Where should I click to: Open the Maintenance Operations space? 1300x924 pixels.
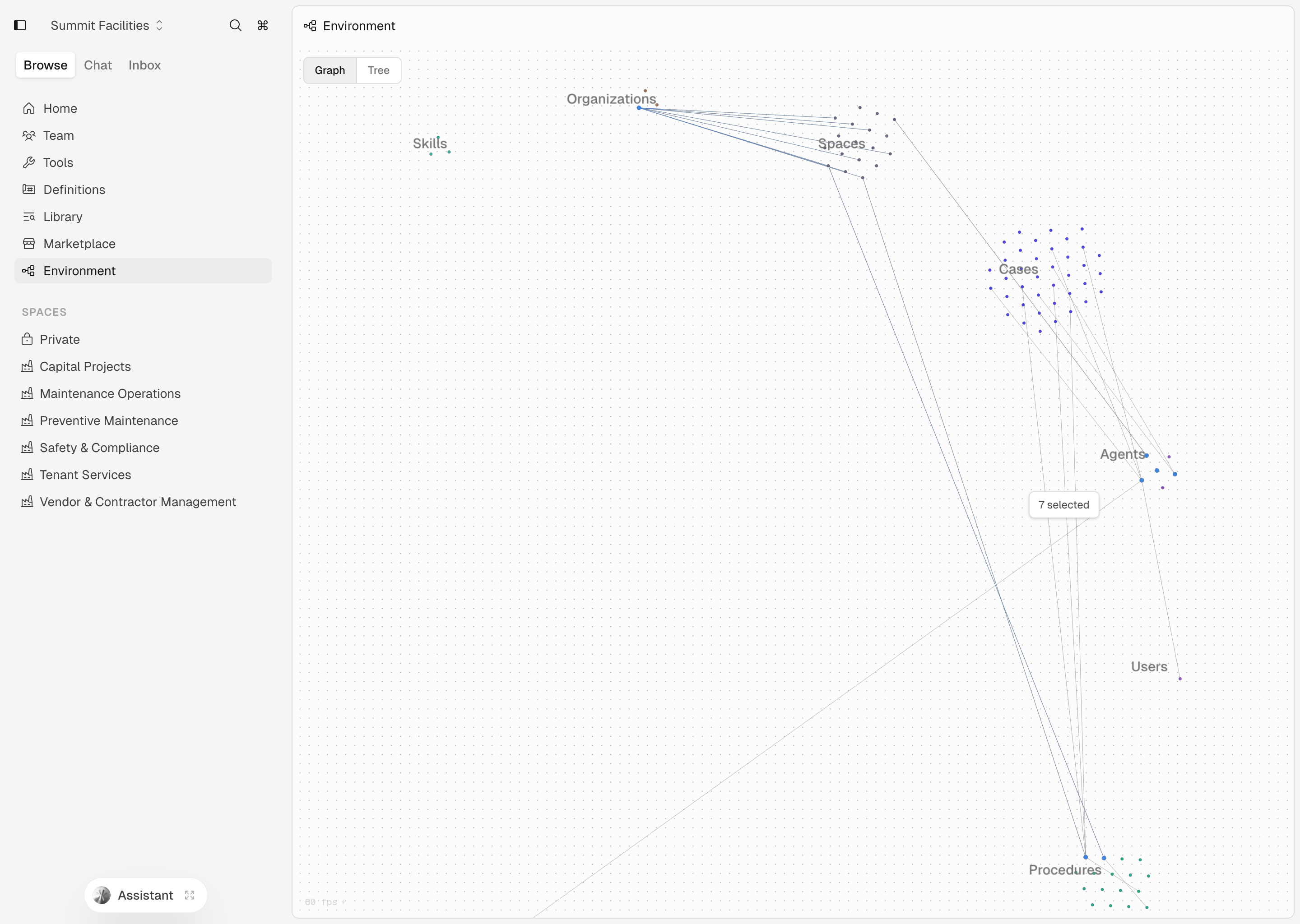click(x=110, y=393)
